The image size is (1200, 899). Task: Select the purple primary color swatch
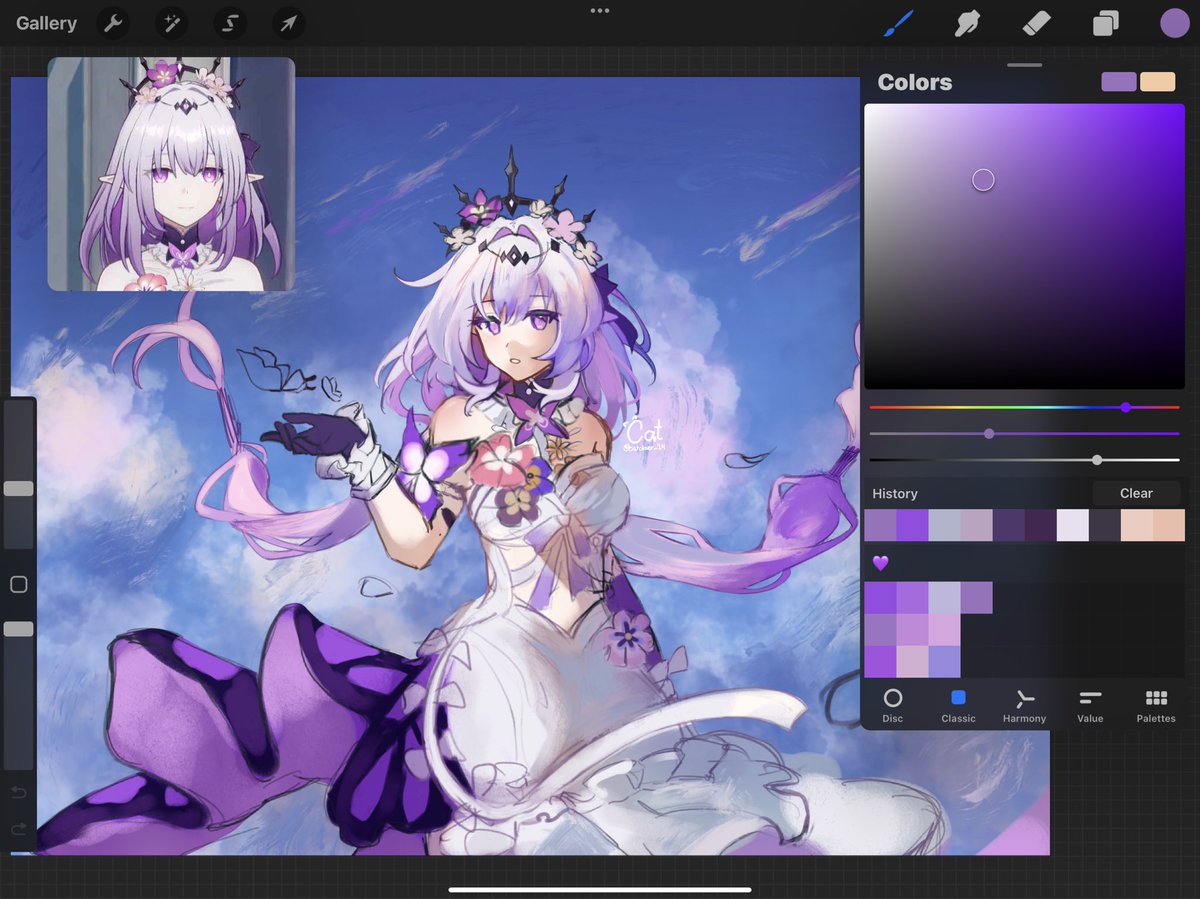click(1119, 82)
